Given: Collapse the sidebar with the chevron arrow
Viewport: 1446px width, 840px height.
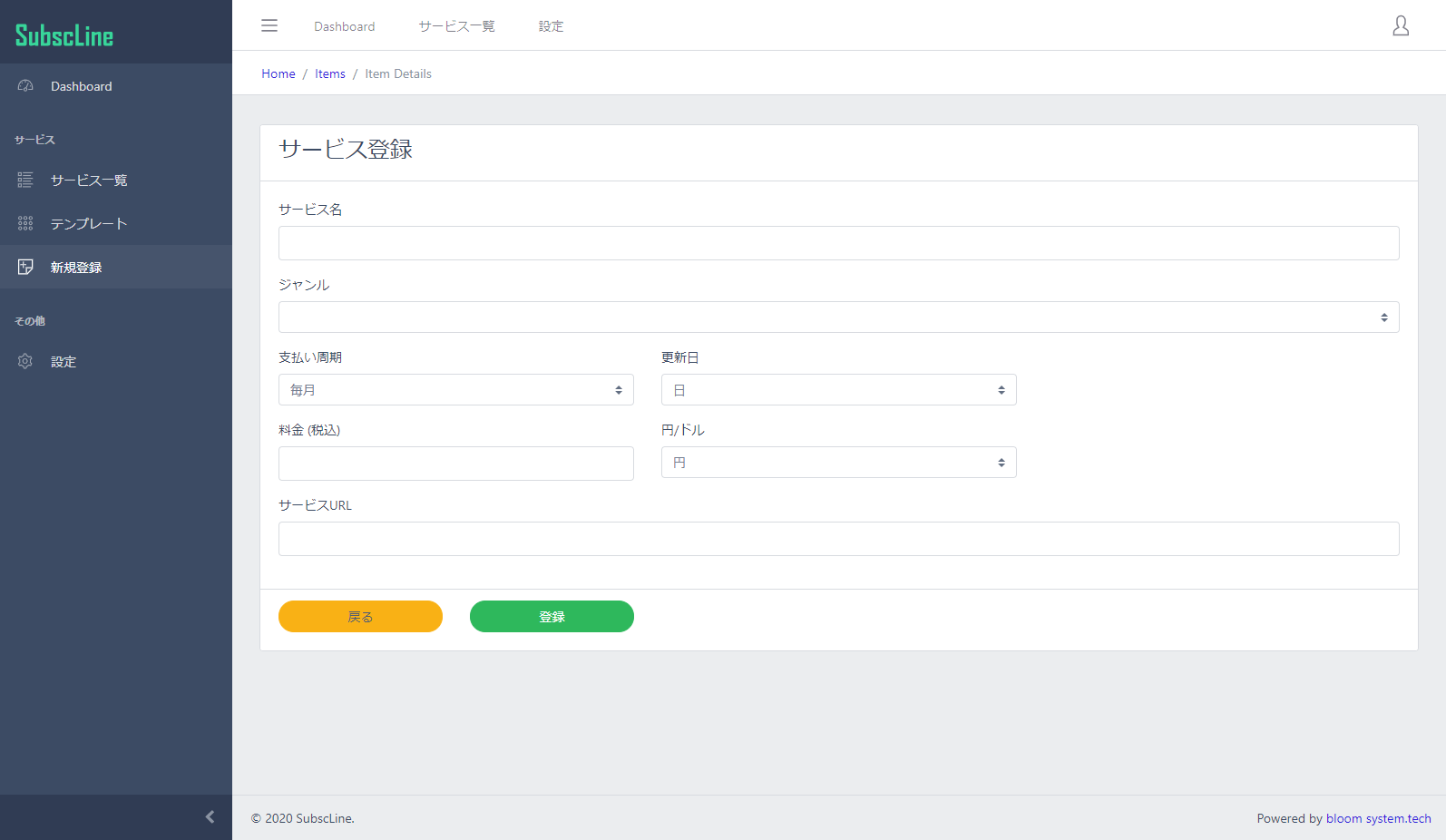Looking at the screenshot, I should coord(210,817).
